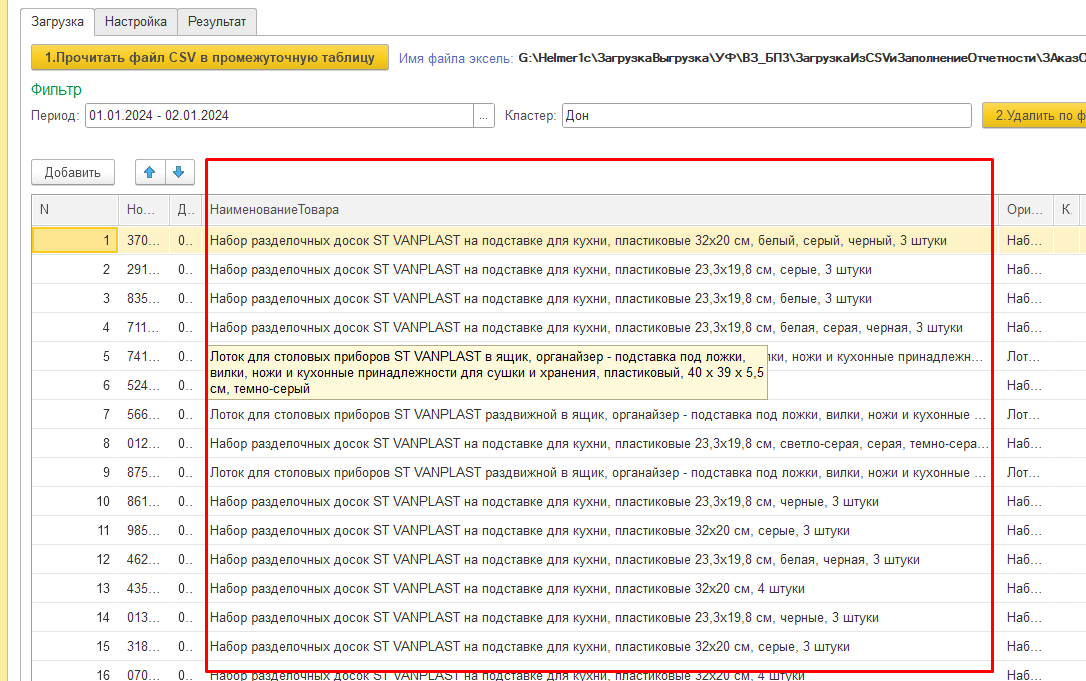The width and height of the screenshot is (1086, 681).
Task: Switch to the Результат tab
Action: [217, 21]
